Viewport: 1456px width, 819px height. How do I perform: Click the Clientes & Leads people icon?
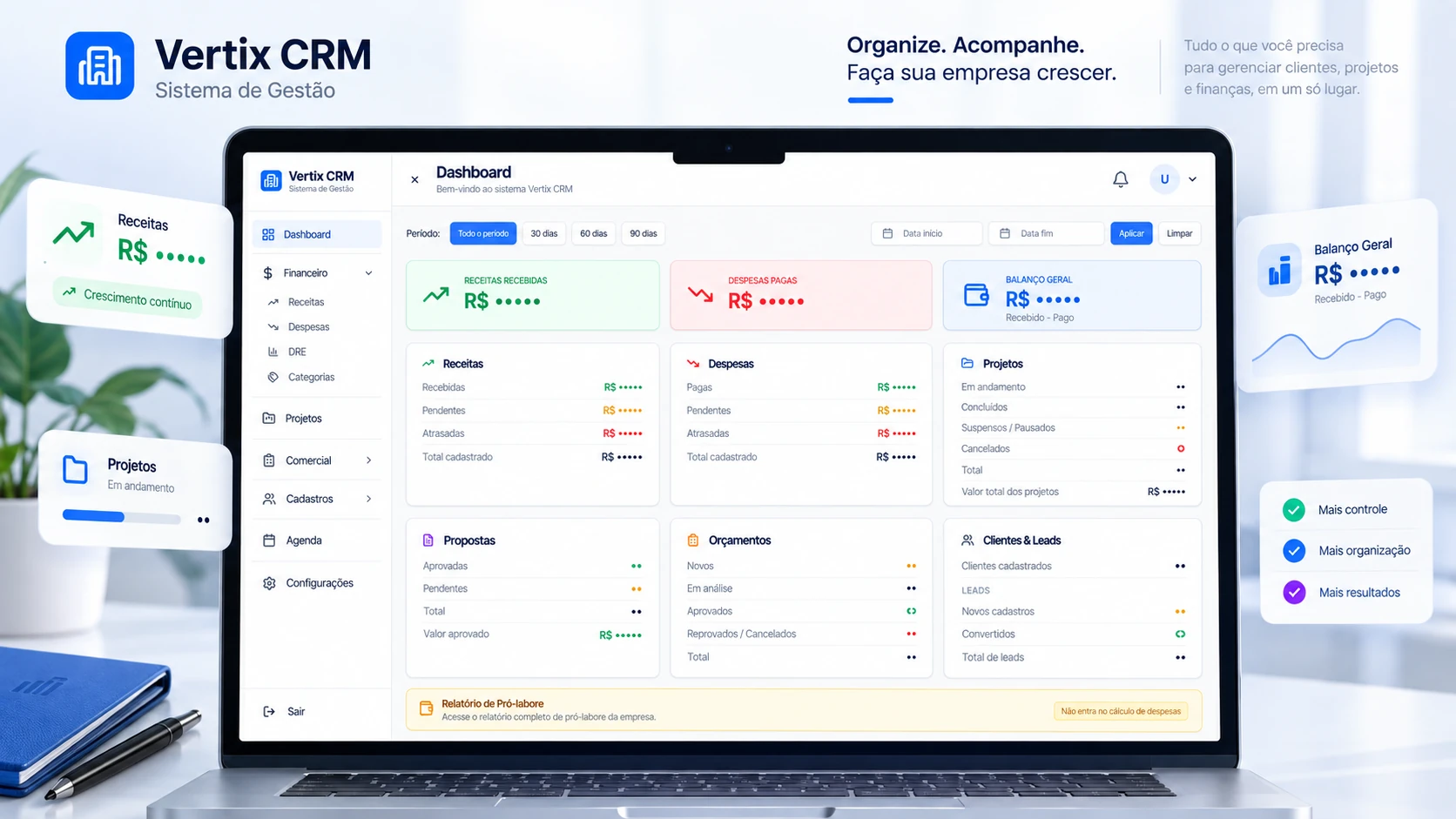click(967, 540)
